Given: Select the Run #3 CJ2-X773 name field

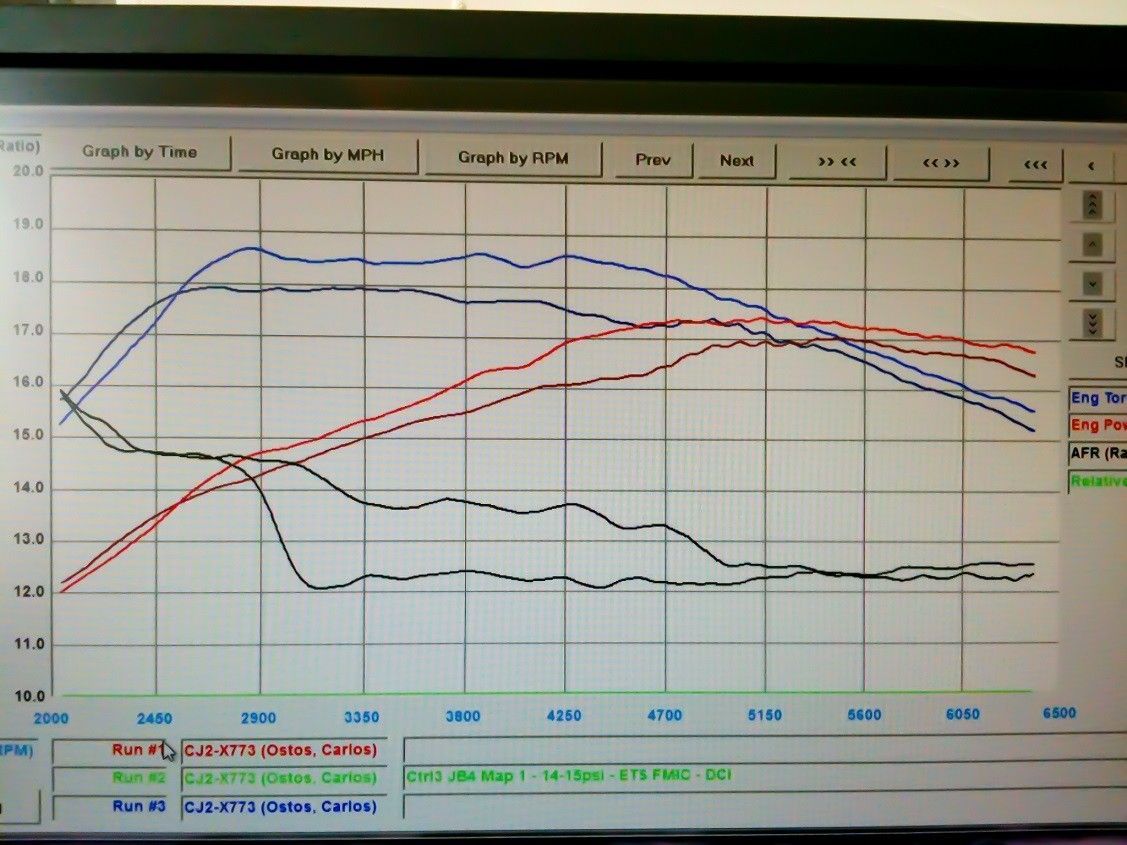Looking at the screenshot, I should 289,806.
